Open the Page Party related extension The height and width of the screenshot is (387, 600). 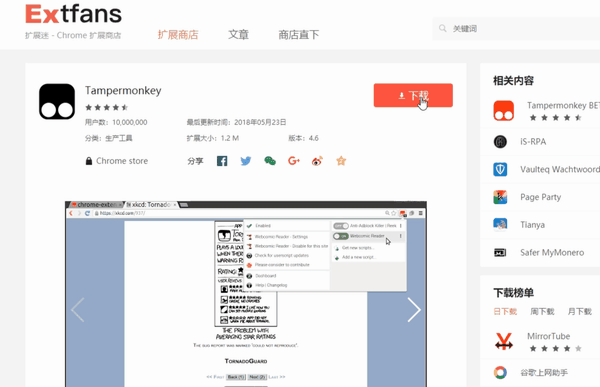point(540,197)
